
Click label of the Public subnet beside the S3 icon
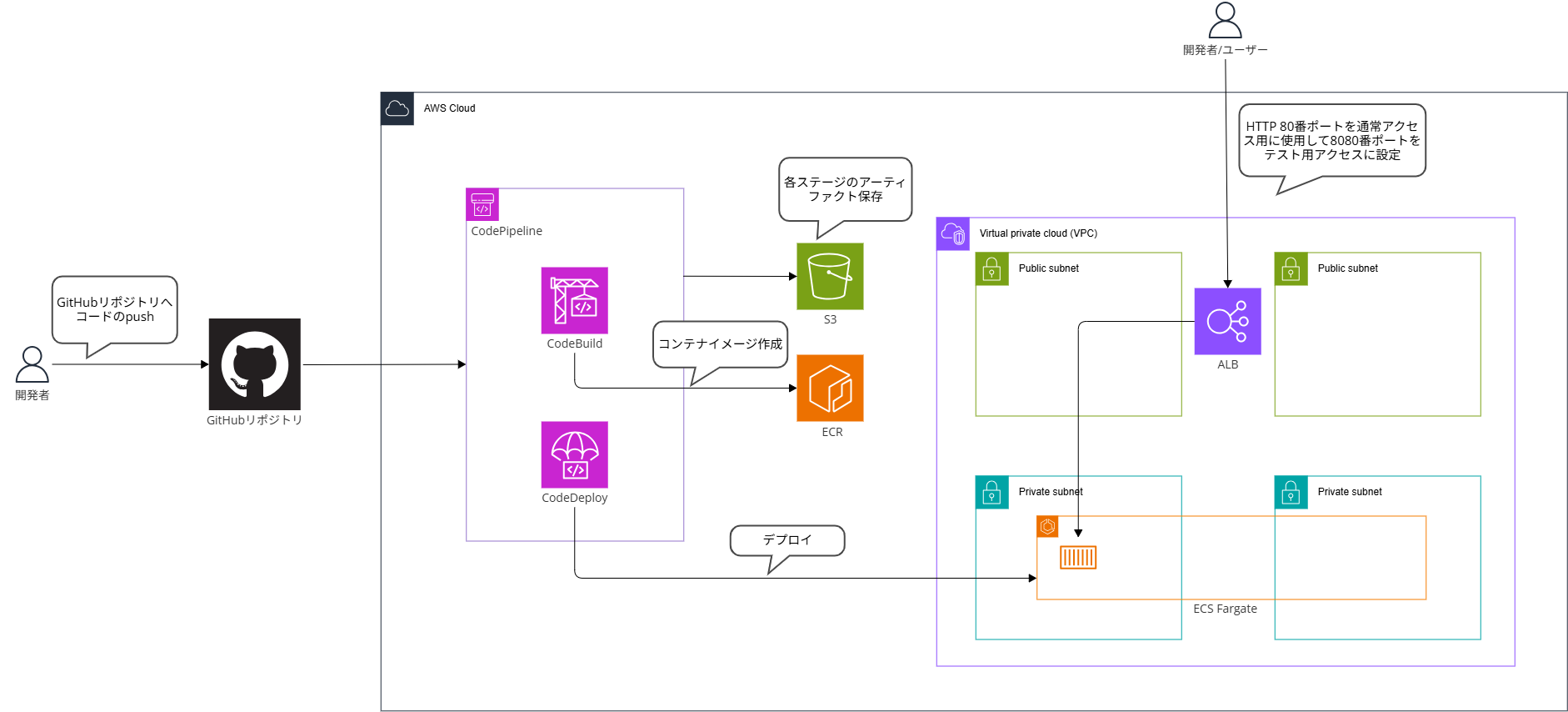tap(1049, 268)
